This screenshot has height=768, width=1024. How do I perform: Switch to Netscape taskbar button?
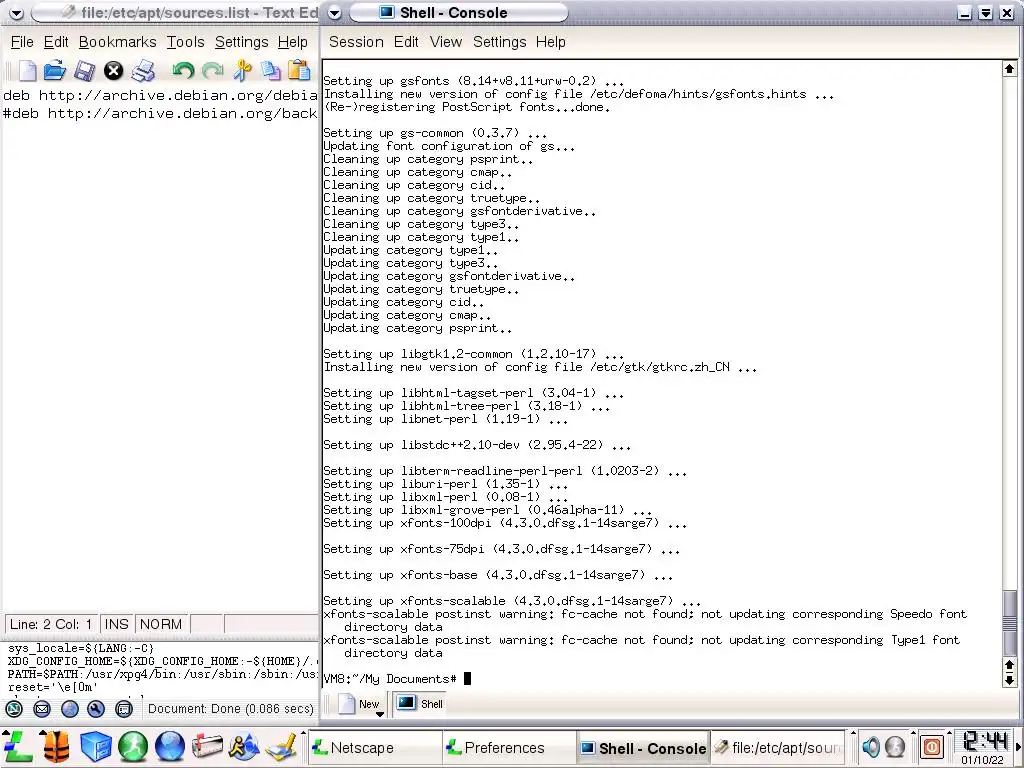tap(374, 748)
